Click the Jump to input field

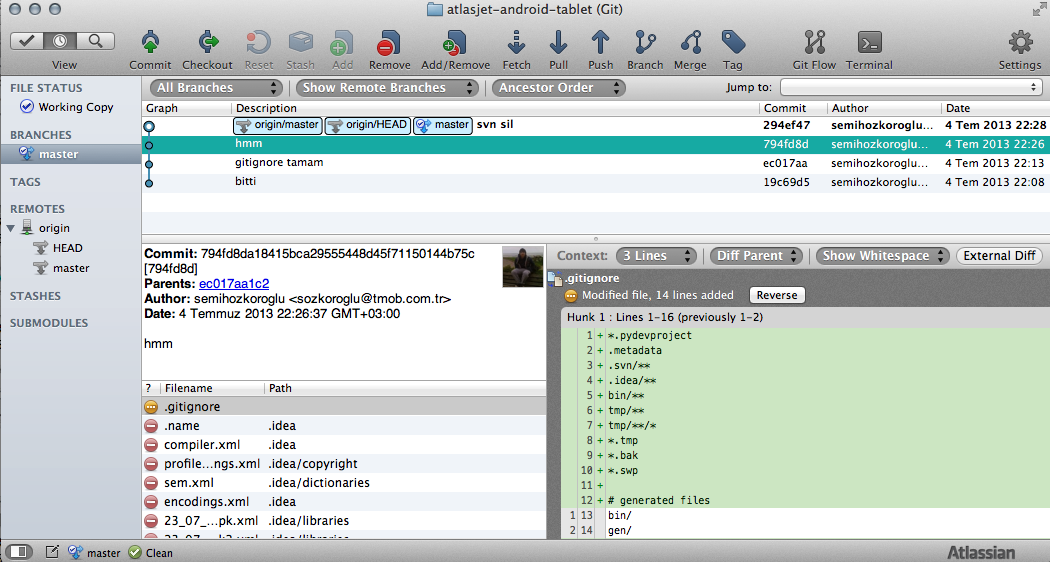911,88
